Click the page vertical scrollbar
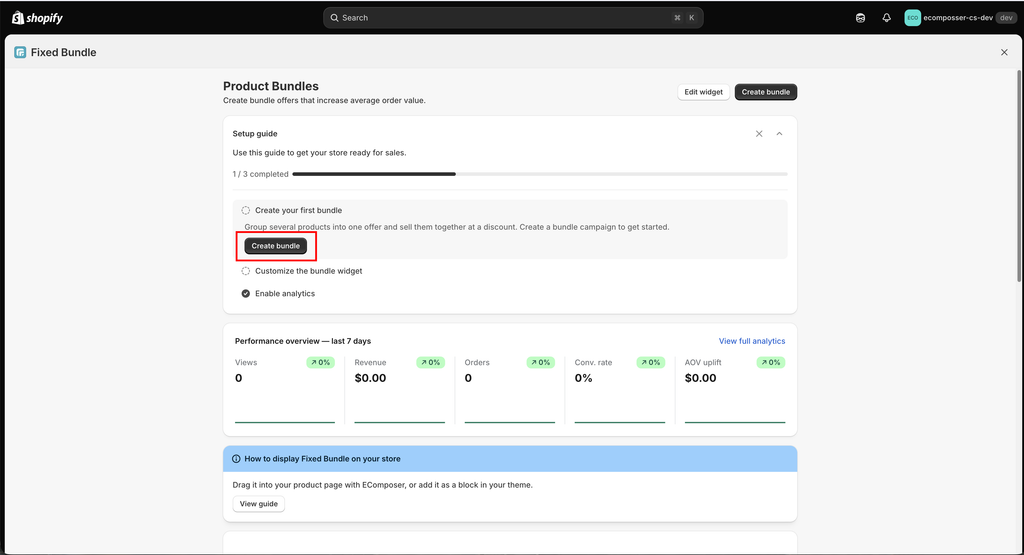The width and height of the screenshot is (1024, 555). [x=1019, y=176]
